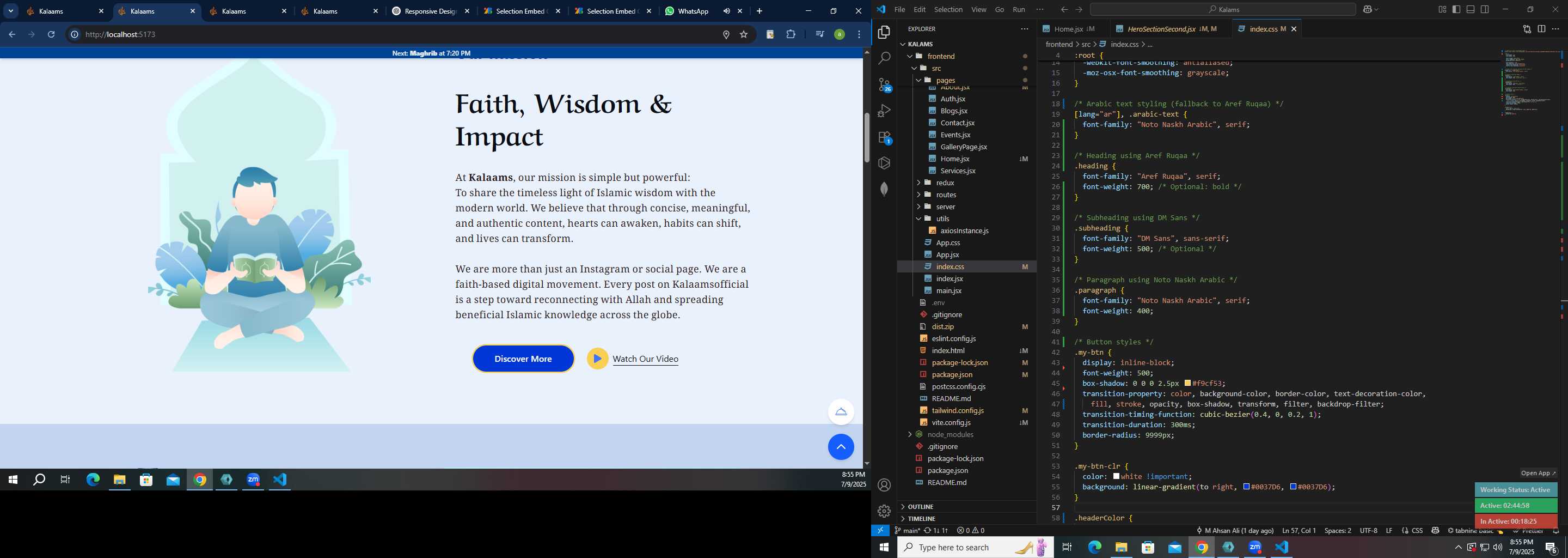
Task: Click the white color swatch in .my-btn-clr
Action: coord(1116,476)
